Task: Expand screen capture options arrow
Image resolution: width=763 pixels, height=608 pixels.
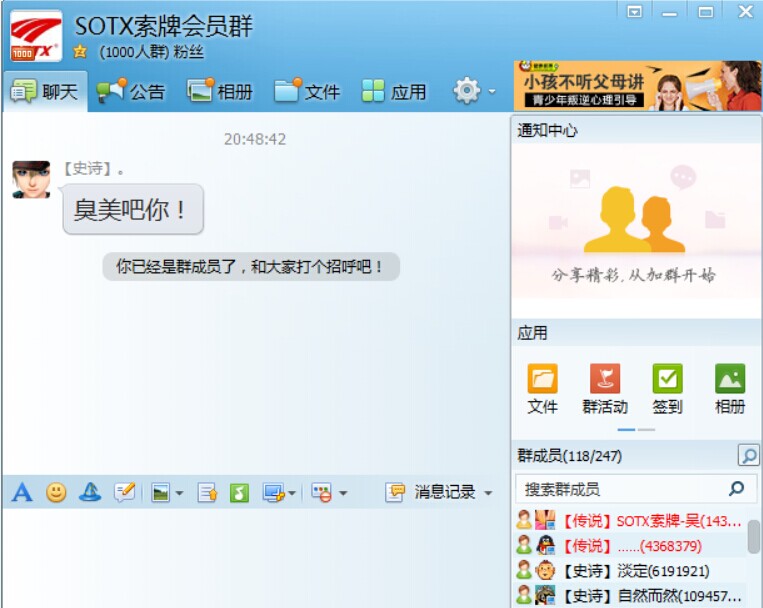Action: pyautogui.click(x=292, y=493)
